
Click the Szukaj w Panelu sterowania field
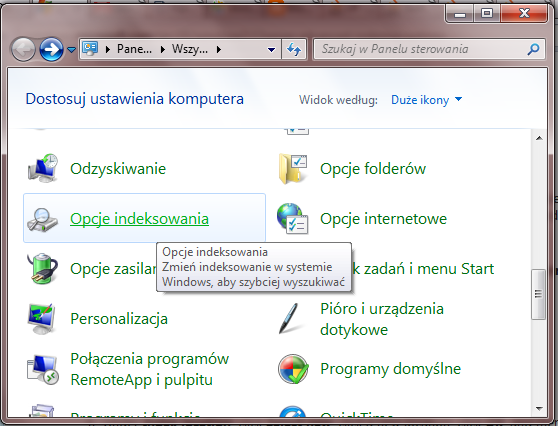[x=429, y=49]
